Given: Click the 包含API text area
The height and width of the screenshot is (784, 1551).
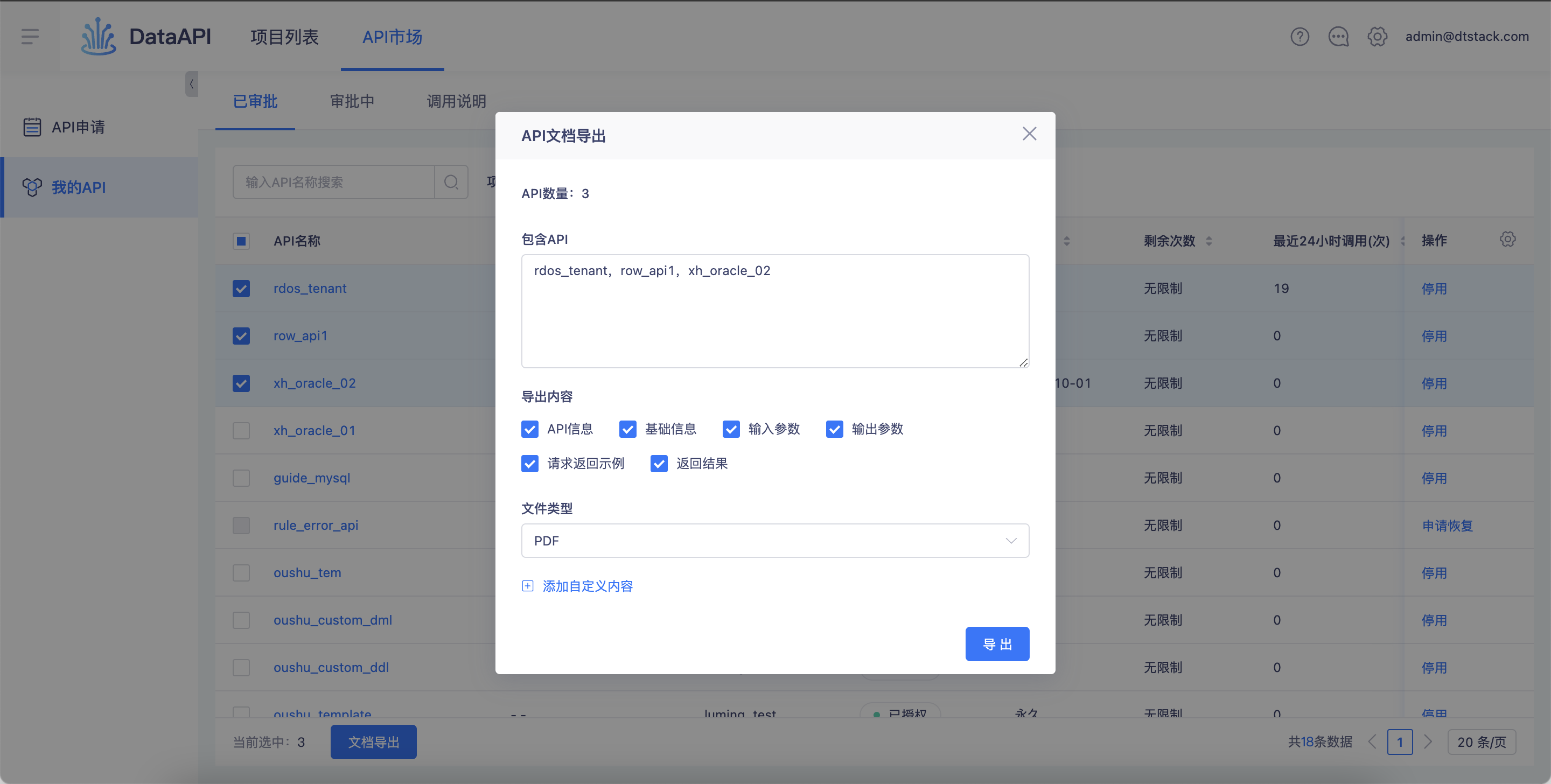Looking at the screenshot, I should (x=775, y=311).
